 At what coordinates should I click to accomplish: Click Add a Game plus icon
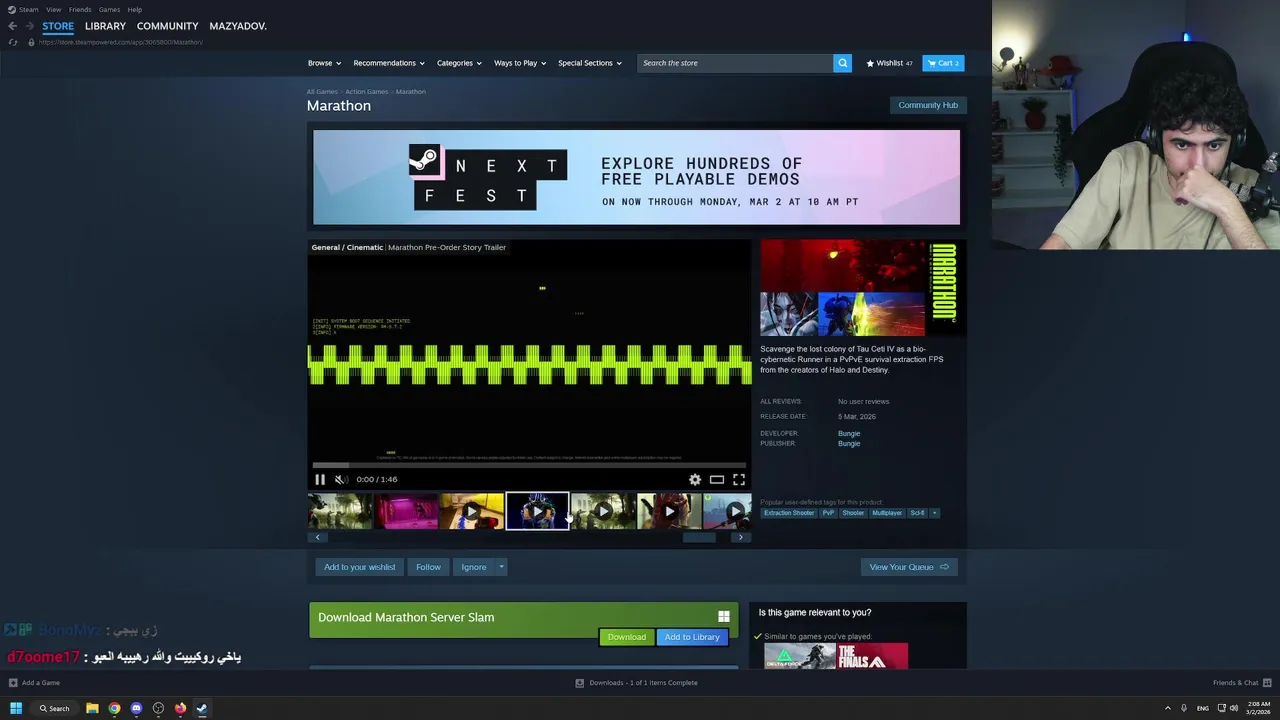click(13, 683)
